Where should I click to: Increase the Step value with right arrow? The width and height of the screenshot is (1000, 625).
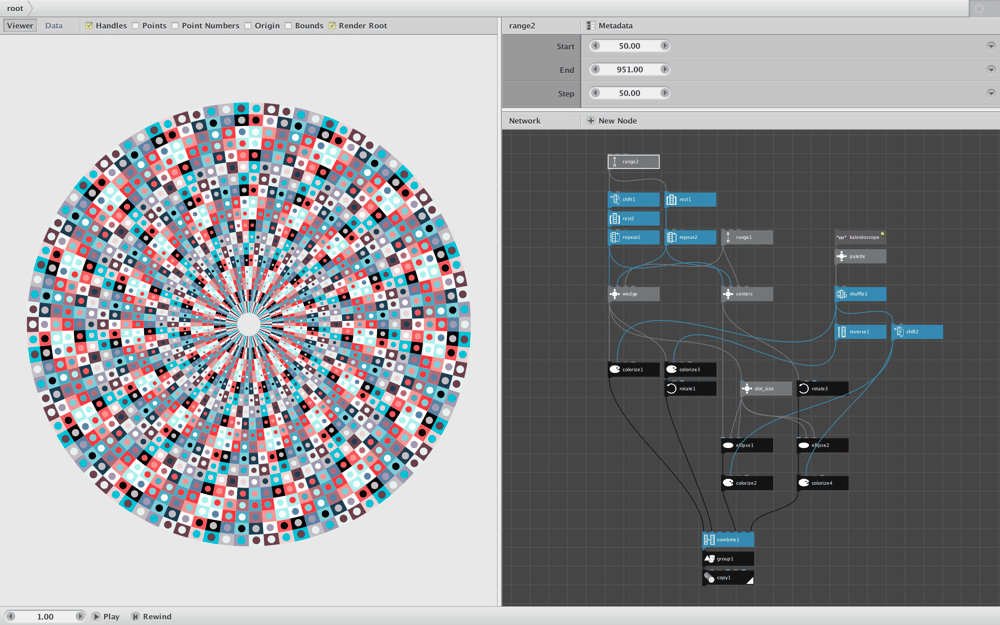665,93
